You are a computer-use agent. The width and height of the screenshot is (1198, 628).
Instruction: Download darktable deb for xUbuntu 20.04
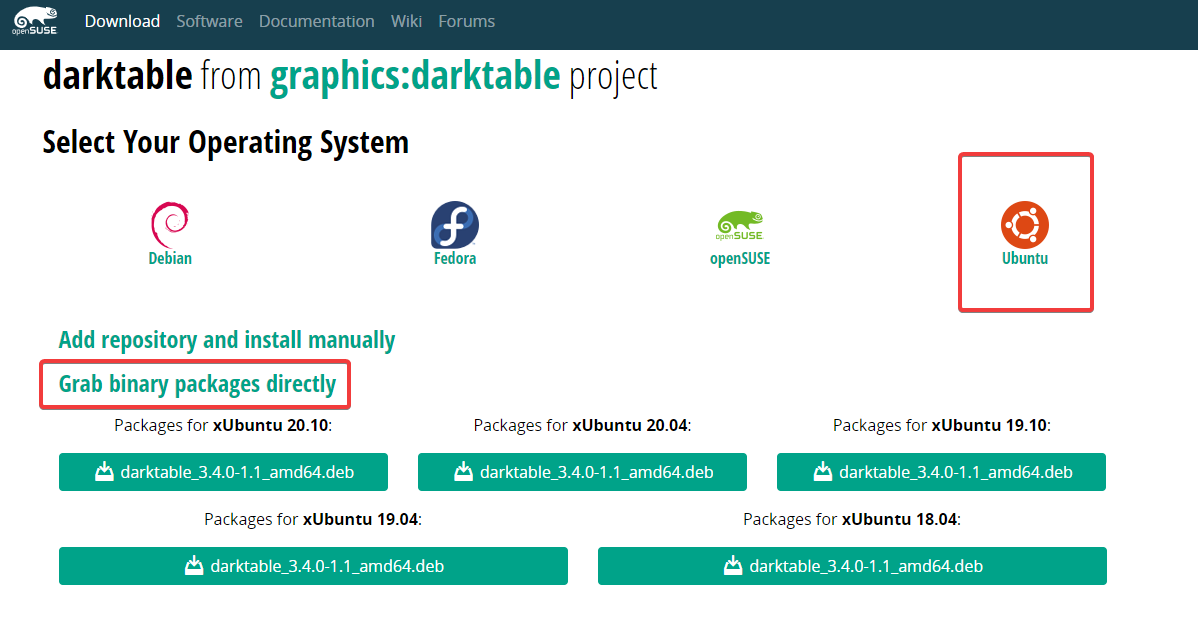(582, 472)
